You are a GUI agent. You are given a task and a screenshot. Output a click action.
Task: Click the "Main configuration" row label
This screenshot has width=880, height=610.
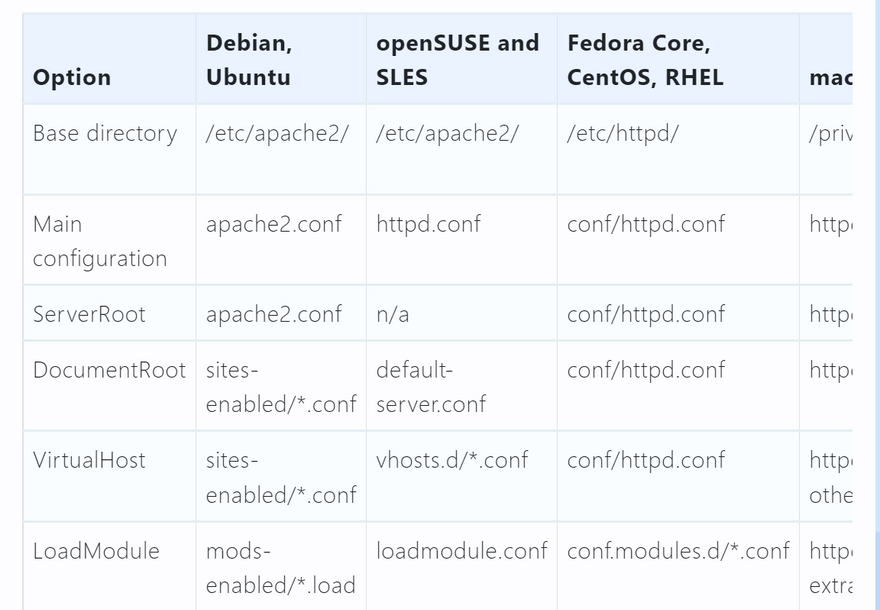[100, 241]
